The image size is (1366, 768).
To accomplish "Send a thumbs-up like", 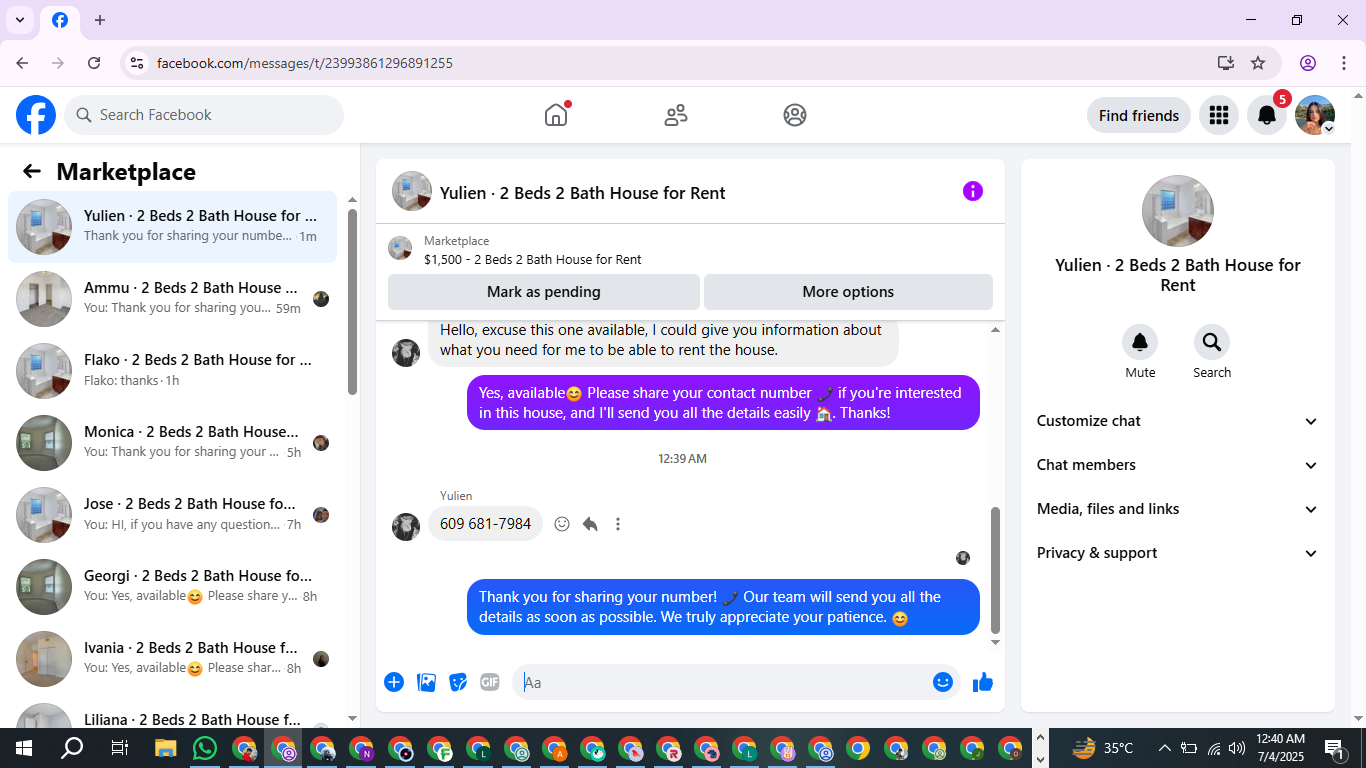I will tap(983, 682).
